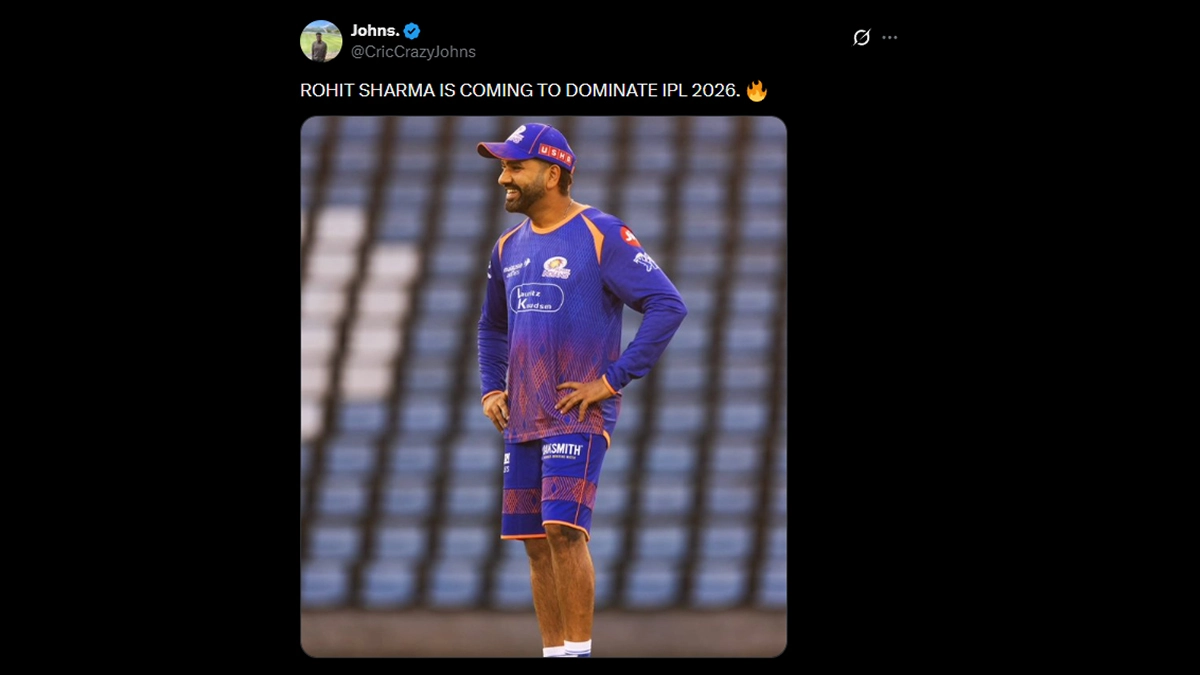Screen dimensions: 1200x675
Task: Open the circular profile avatar of Johns.
Action: [x=321, y=41]
